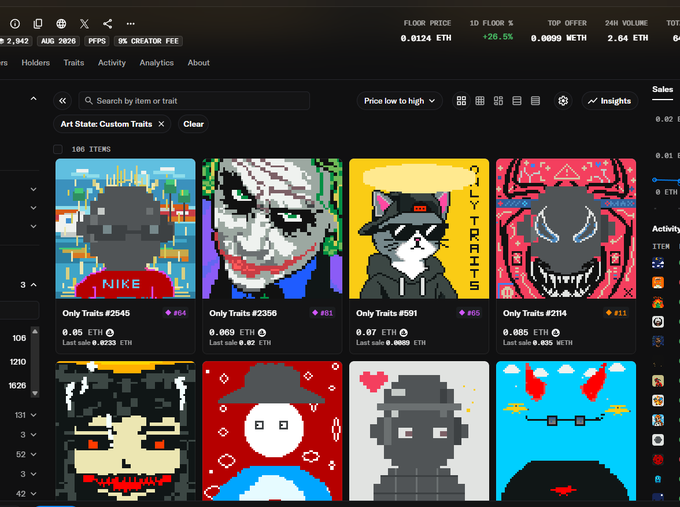
Task: Collapse the top sidebar section chevron
Action: (x=33, y=99)
